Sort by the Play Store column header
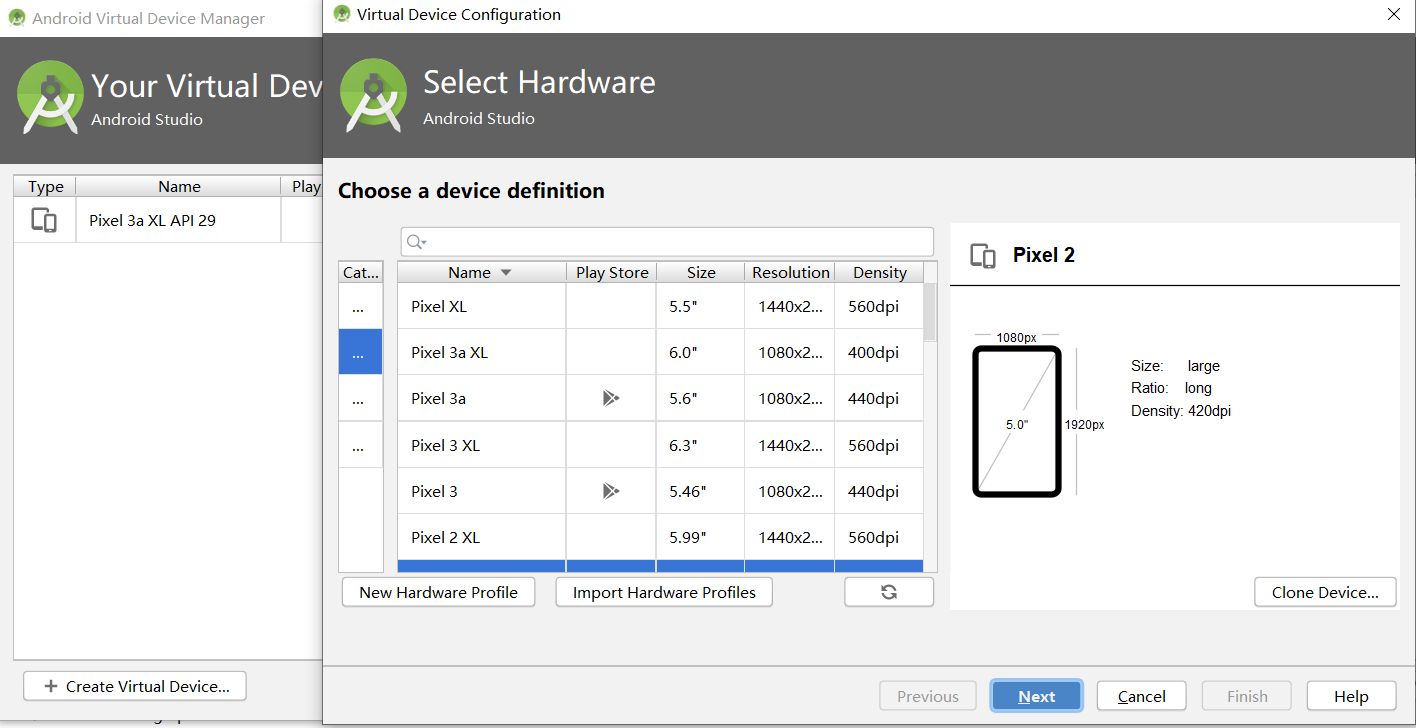 point(612,272)
